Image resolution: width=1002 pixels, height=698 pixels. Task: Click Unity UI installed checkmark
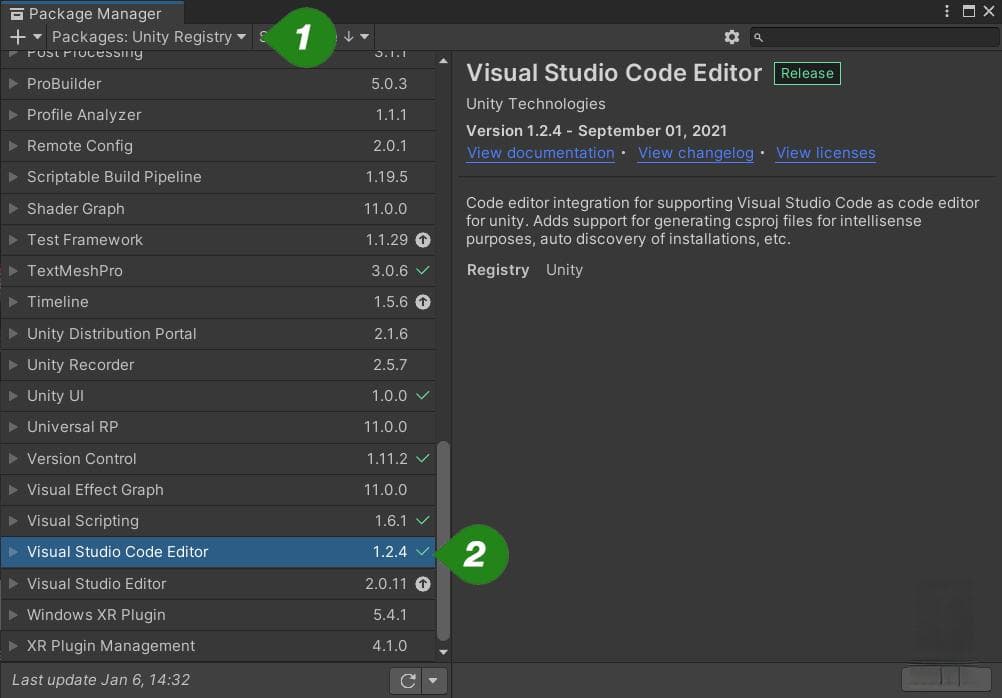pyautogui.click(x=422, y=396)
